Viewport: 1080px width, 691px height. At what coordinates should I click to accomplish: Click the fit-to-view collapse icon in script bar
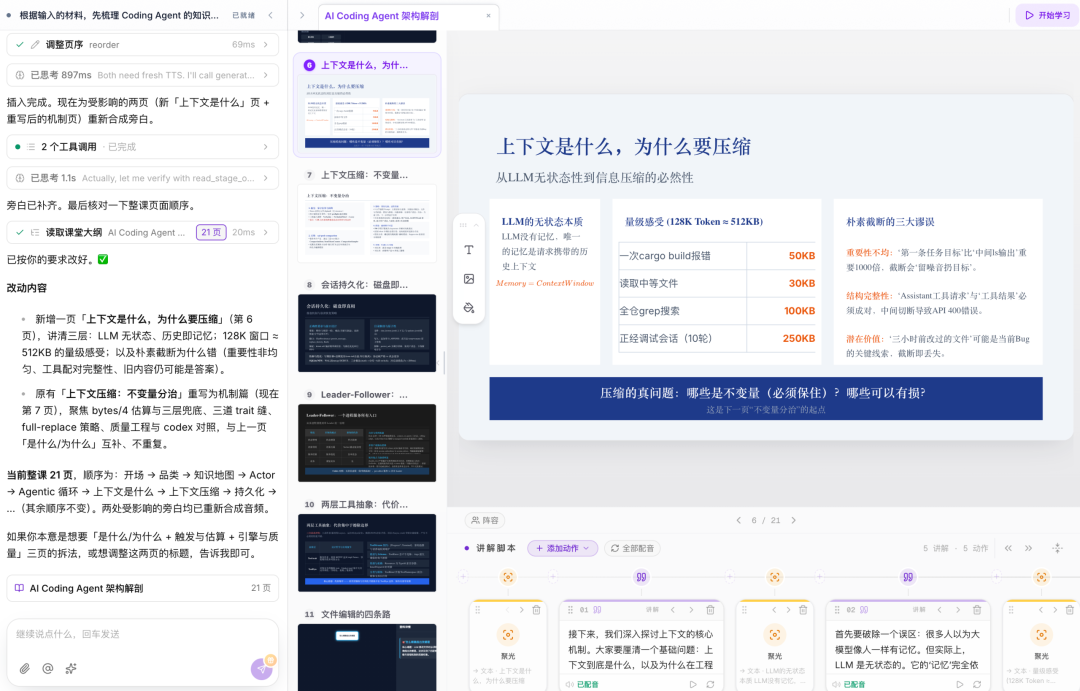coord(1058,548)
